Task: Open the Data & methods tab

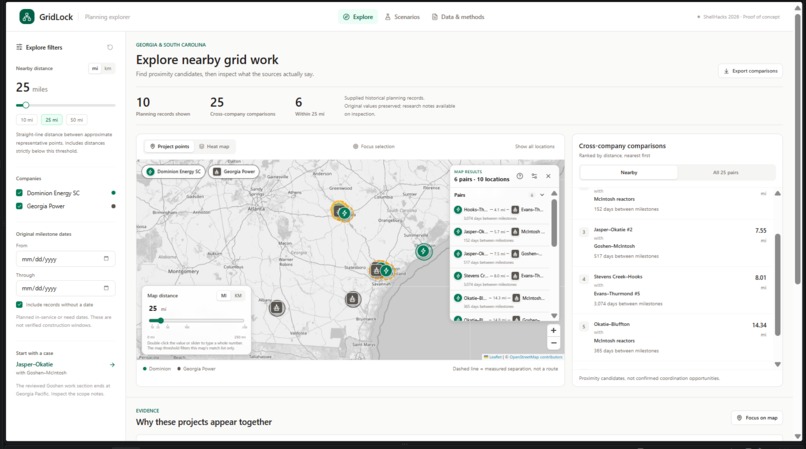Action: [458, 17]
